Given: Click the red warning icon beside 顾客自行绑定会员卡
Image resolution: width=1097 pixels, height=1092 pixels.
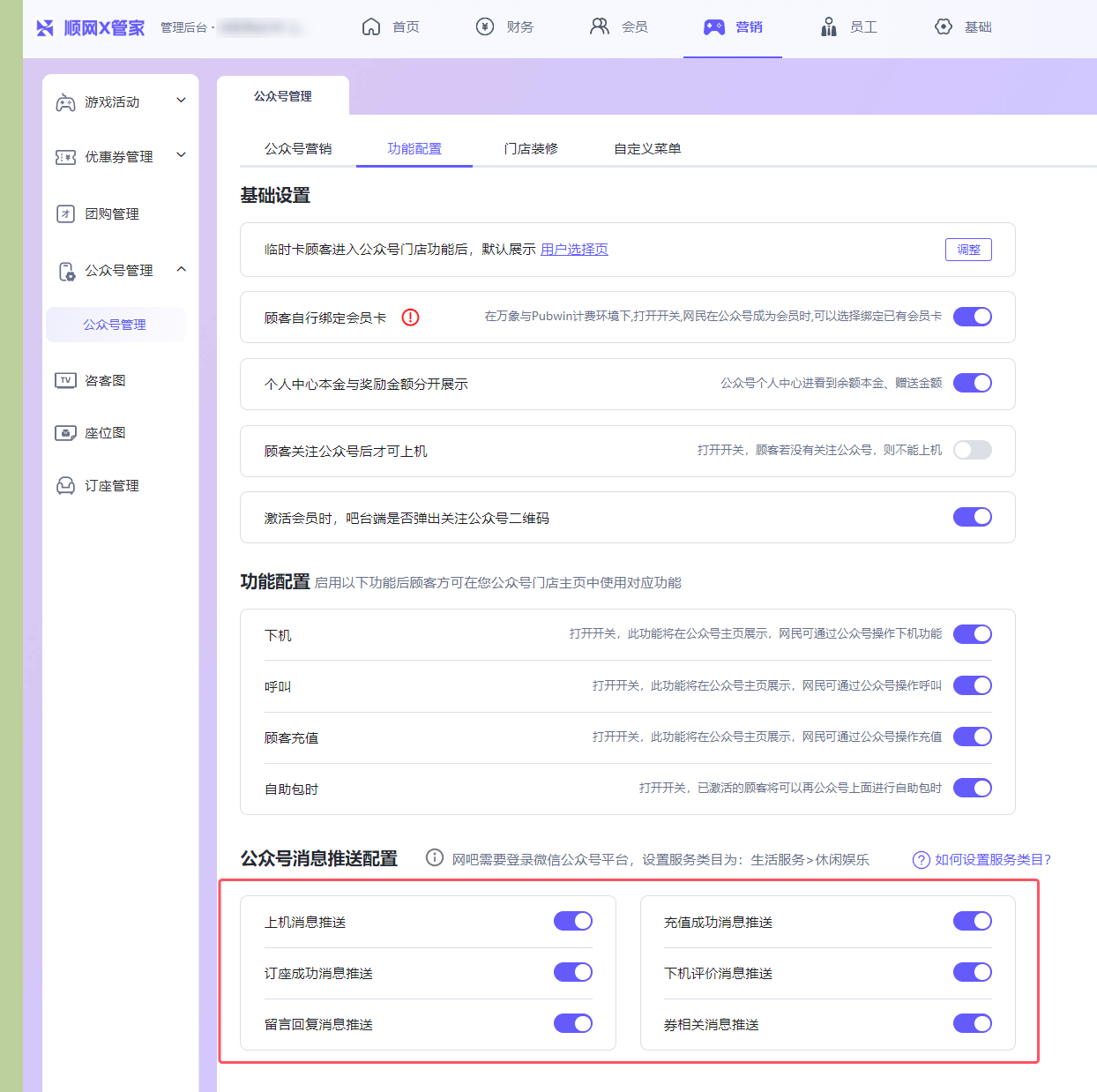Looking at the screenshot, I should click(410, 318).
